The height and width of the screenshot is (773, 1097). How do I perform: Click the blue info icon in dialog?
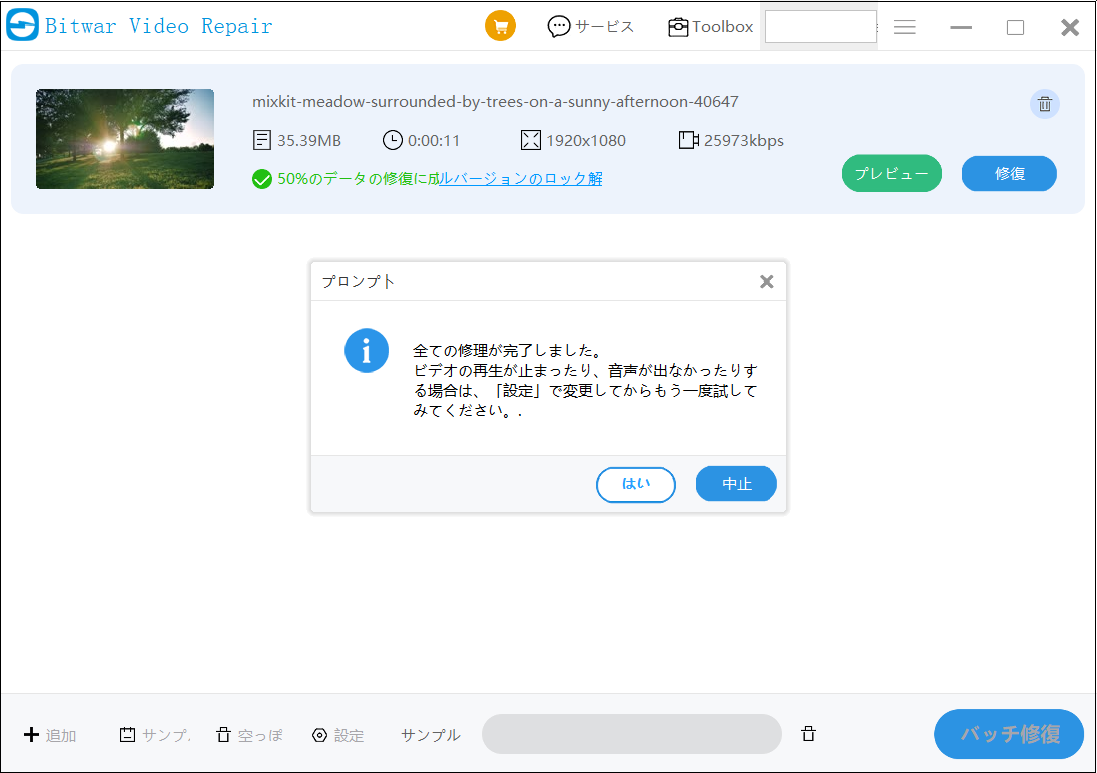pos(367,350)
